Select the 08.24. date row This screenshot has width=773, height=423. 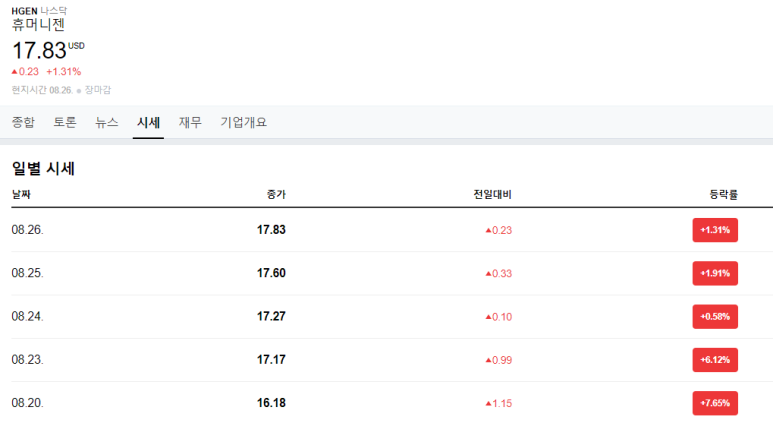pos(392,317)
